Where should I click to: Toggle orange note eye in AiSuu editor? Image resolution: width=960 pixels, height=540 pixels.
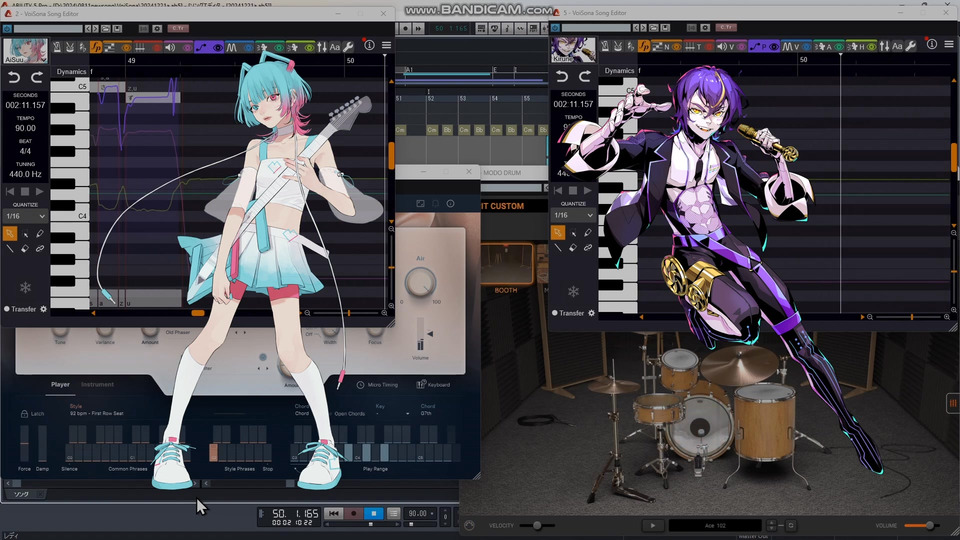126,47
